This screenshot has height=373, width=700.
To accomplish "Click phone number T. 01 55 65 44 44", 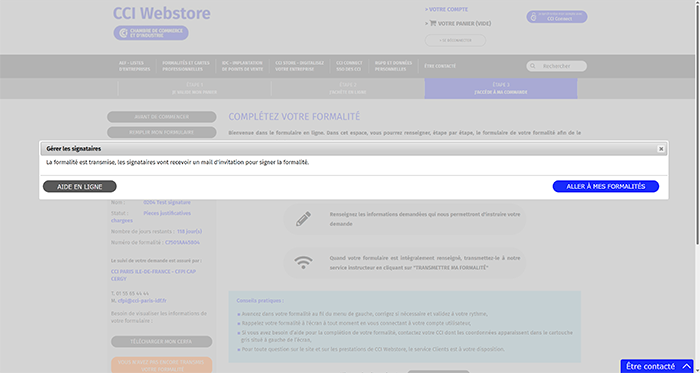I will (x=130, y=294).
